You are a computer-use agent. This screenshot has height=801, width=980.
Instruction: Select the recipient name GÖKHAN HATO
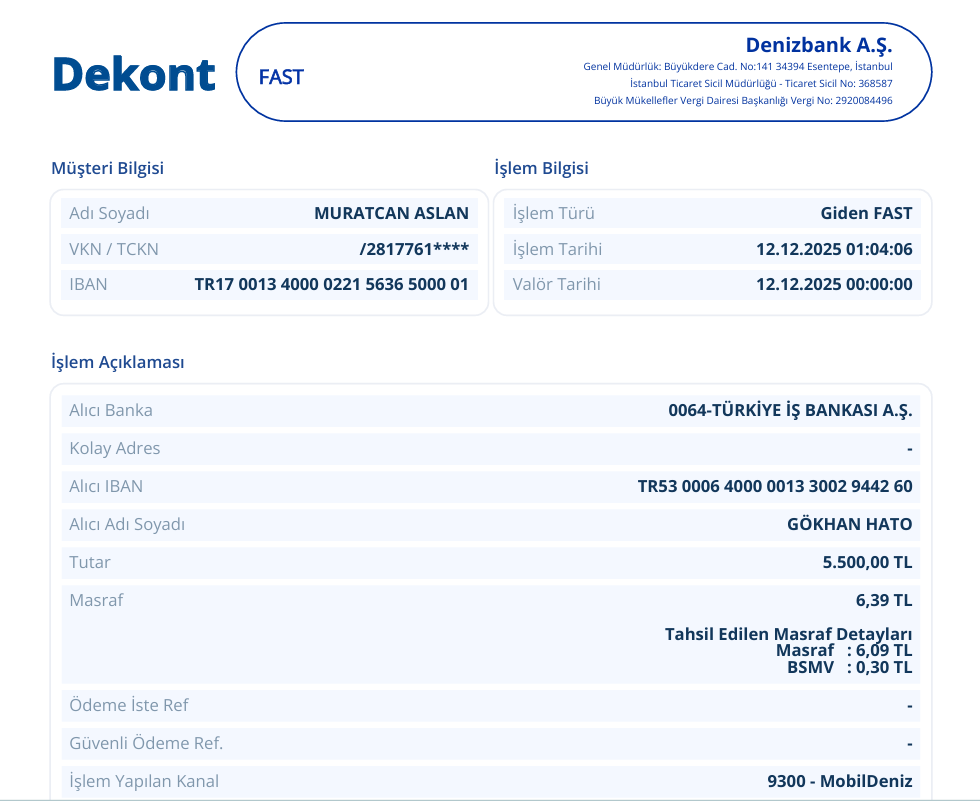click(849, 524)
